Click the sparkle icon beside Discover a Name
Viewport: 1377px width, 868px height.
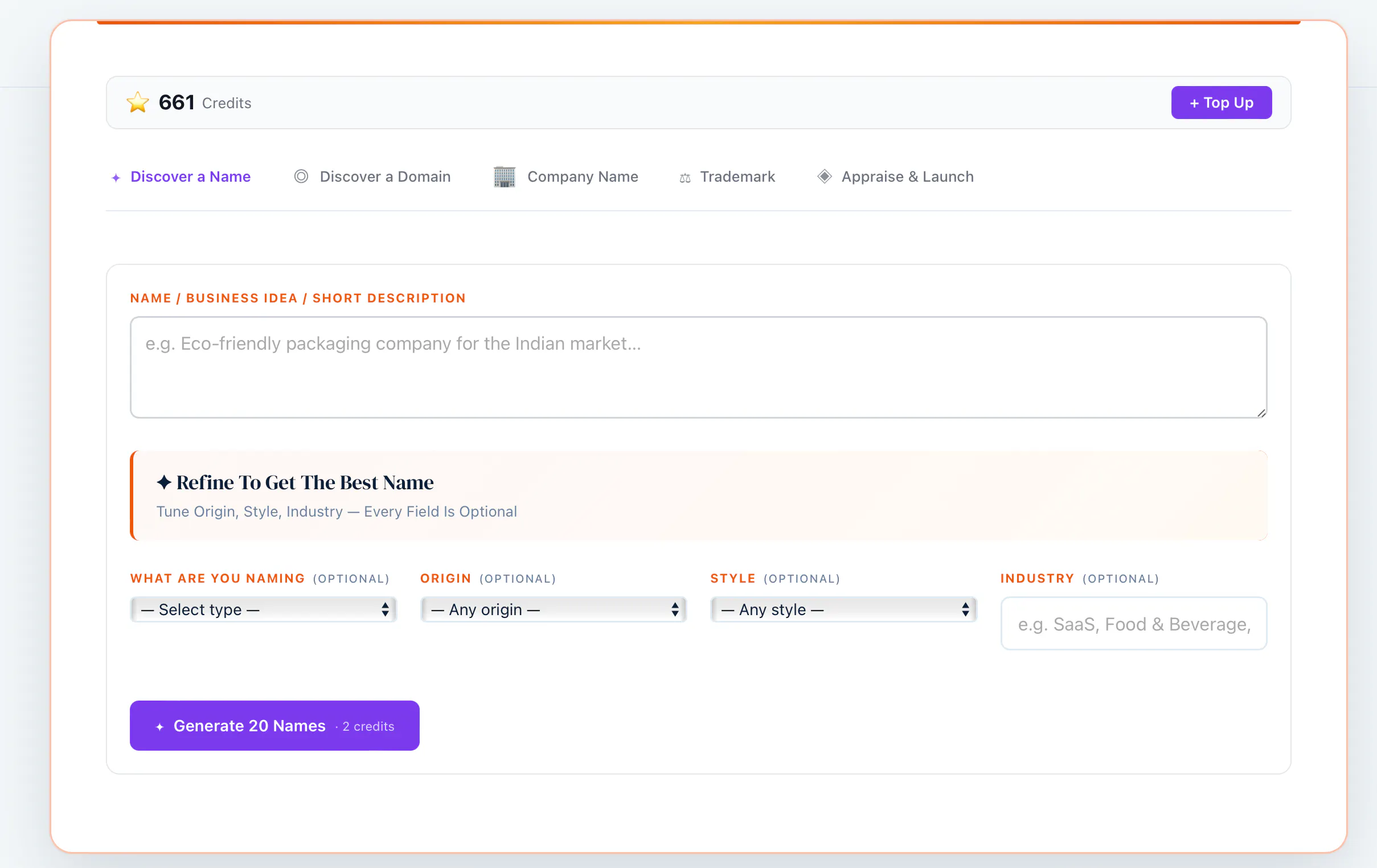pos(116,178)
